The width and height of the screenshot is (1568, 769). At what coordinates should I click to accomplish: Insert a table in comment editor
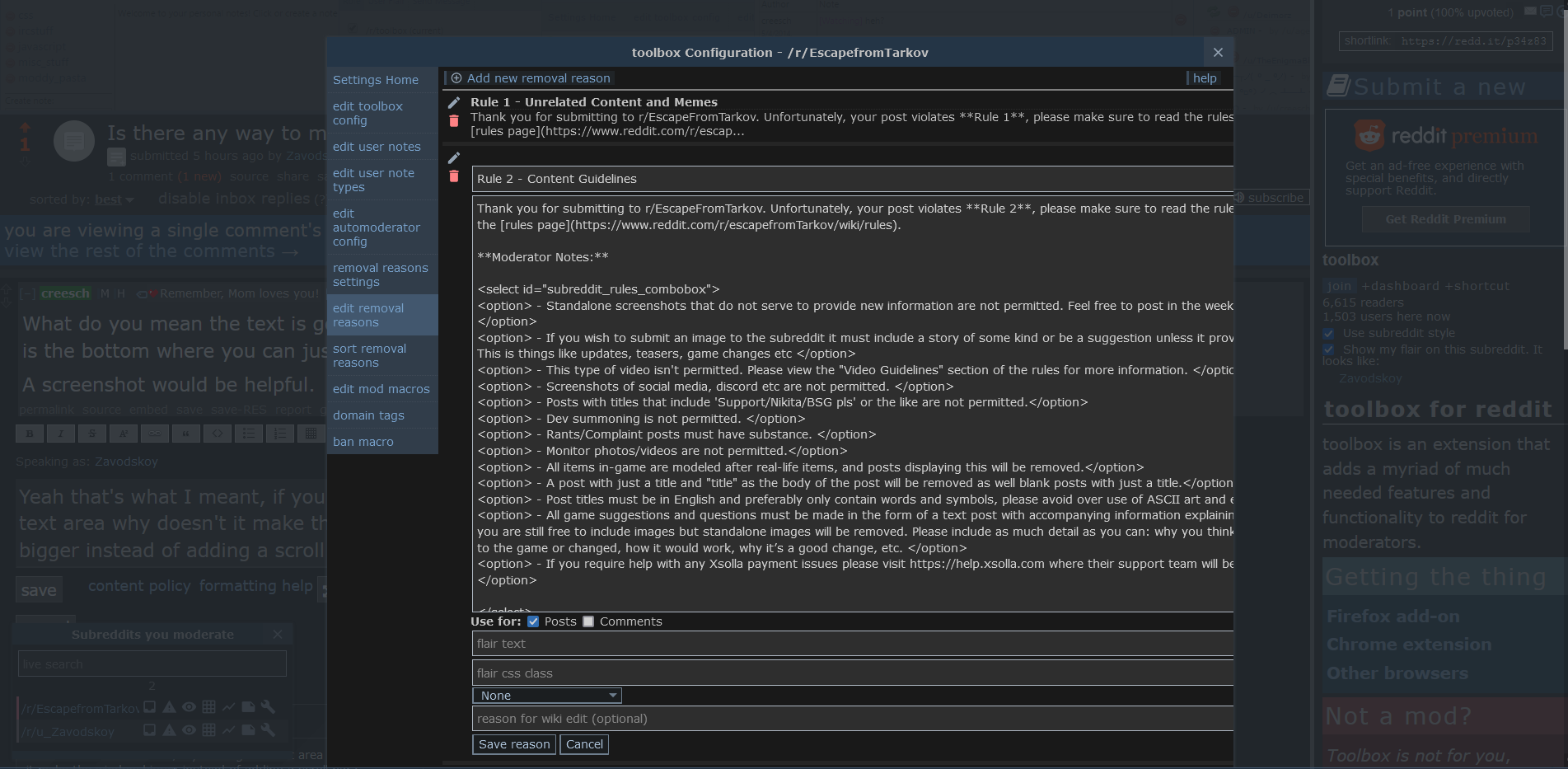pyautogui.click(x=311, y=434)
